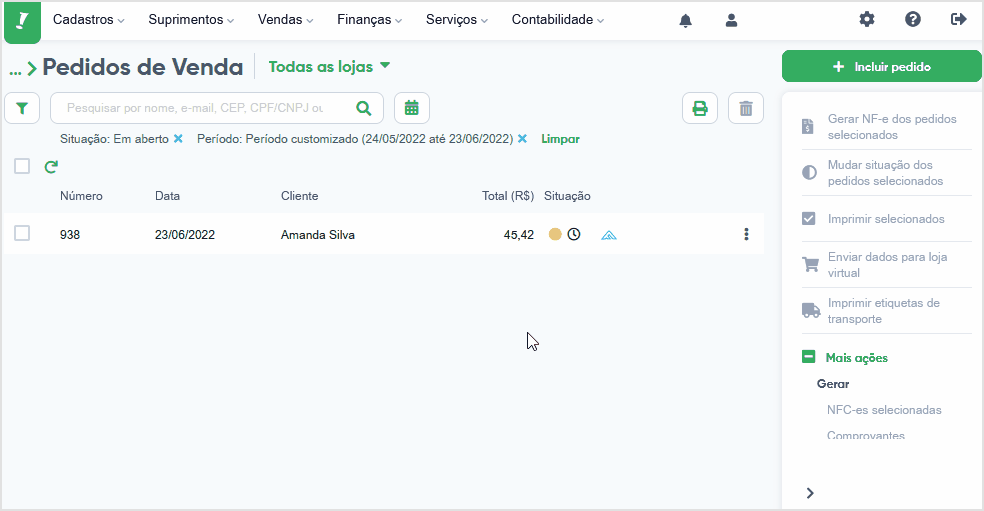This screenshot has height=511, width=984.
Task: Open the calendar date picker icon
Action: point(412,108)
